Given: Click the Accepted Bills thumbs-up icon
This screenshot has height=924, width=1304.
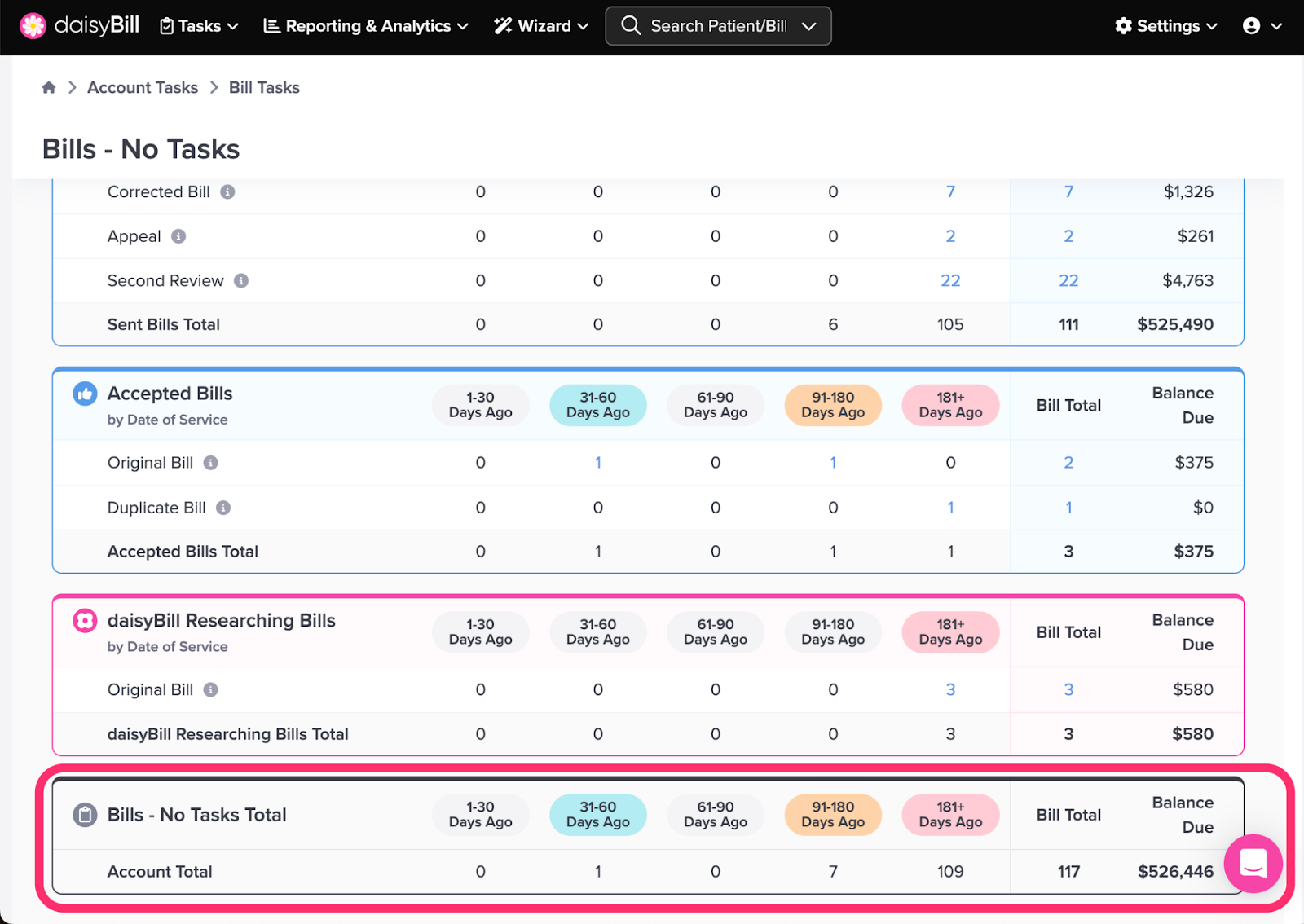Looking at the screenshot, I should tap(85, 394).
